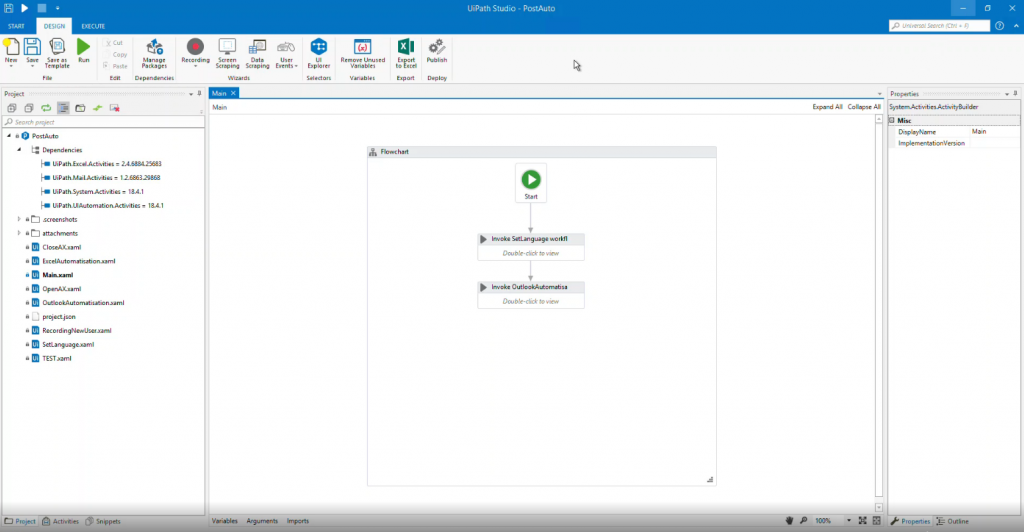Click Remove Unused Variables

(362, 53)
